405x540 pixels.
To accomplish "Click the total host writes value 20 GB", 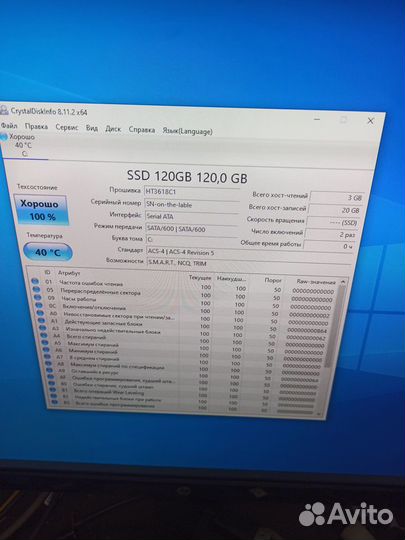I will [334, 210].
